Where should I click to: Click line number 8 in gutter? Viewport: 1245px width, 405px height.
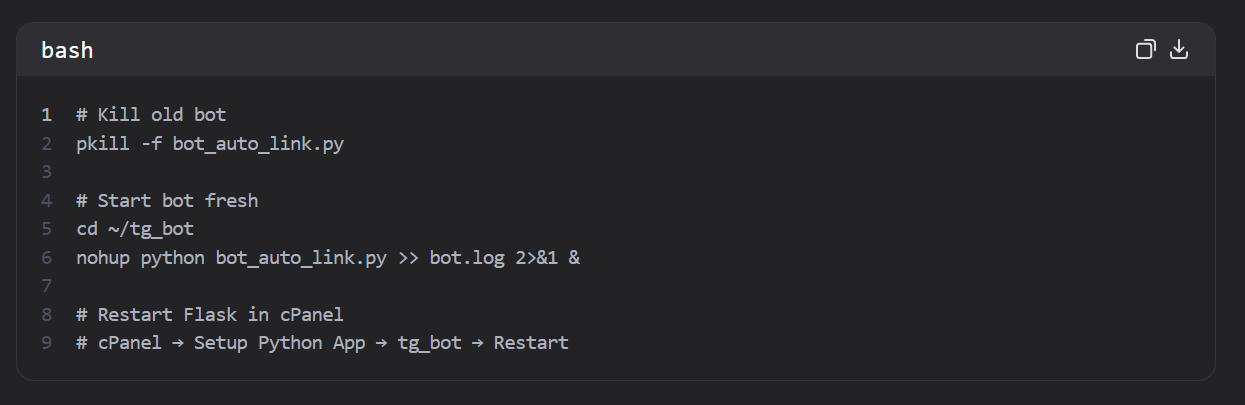pos(46,315)
